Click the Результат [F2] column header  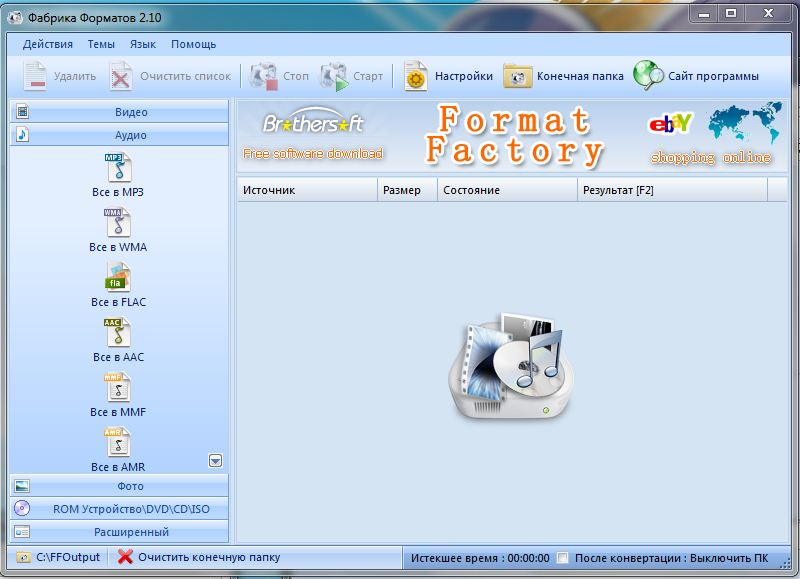pos(672,190)
